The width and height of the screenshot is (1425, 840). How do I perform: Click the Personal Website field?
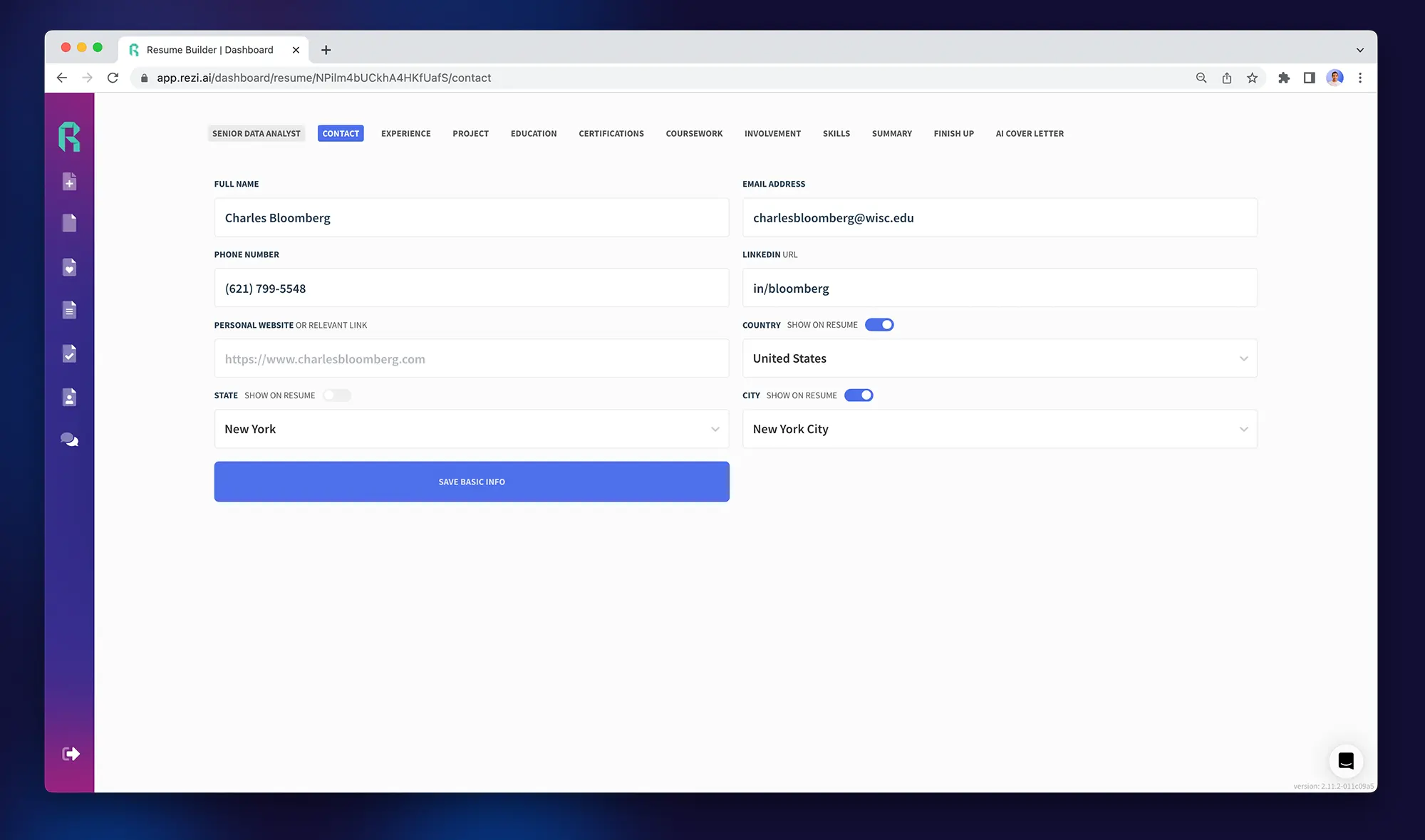tap(472, 358)
